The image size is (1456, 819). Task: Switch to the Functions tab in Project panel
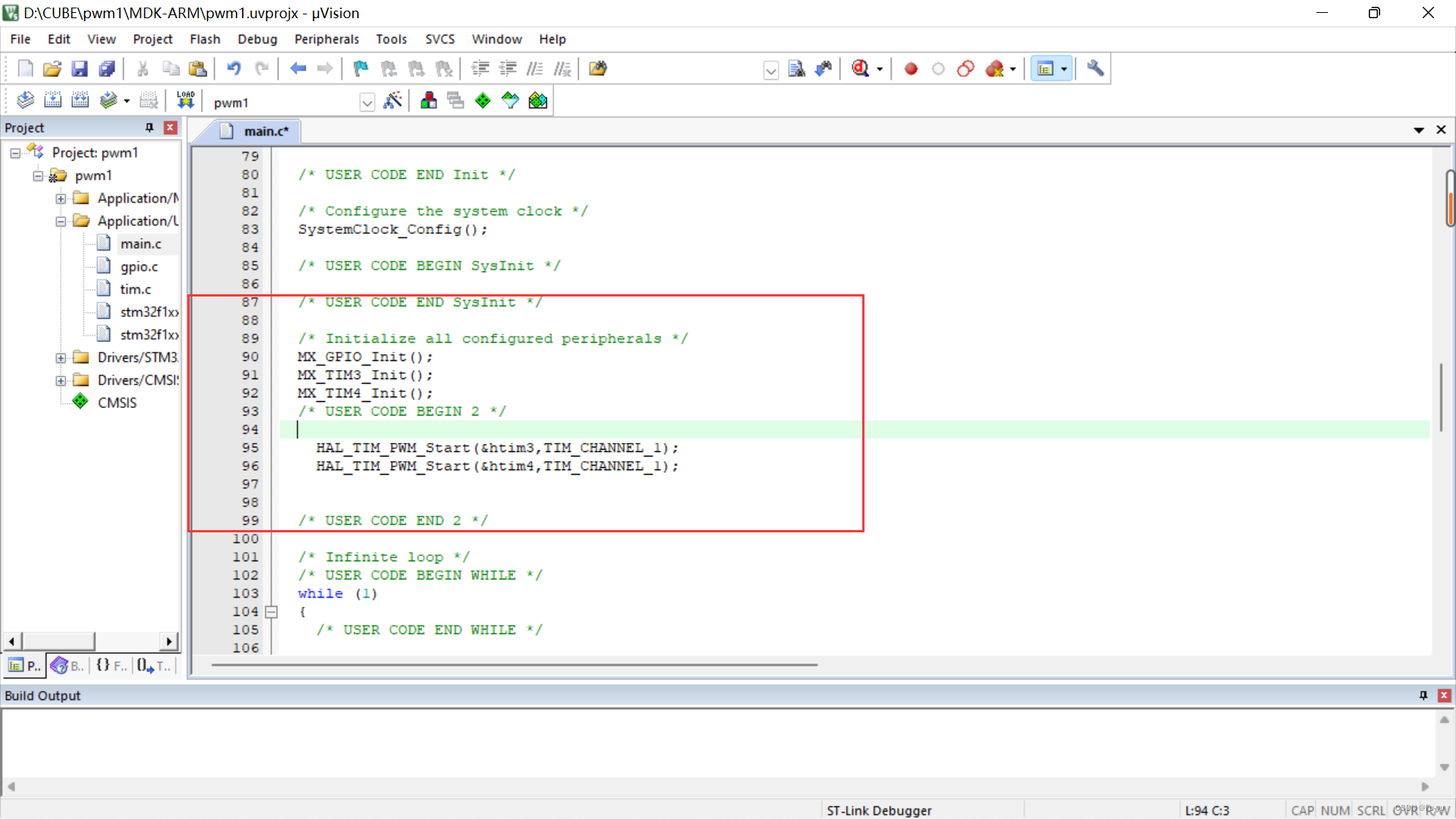tap(111, 666)
